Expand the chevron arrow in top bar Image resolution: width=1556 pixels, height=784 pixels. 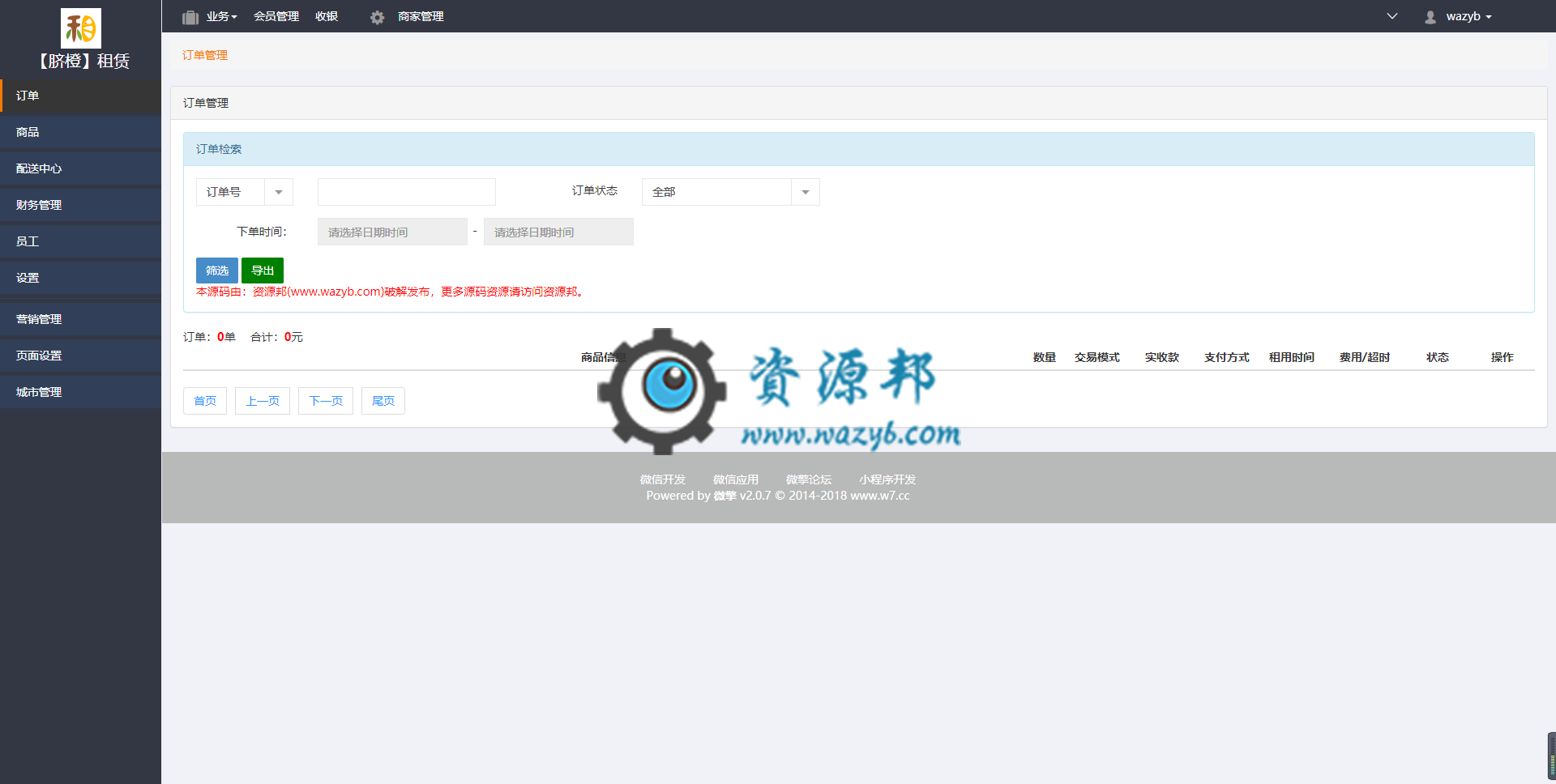tap(1392, 16)
